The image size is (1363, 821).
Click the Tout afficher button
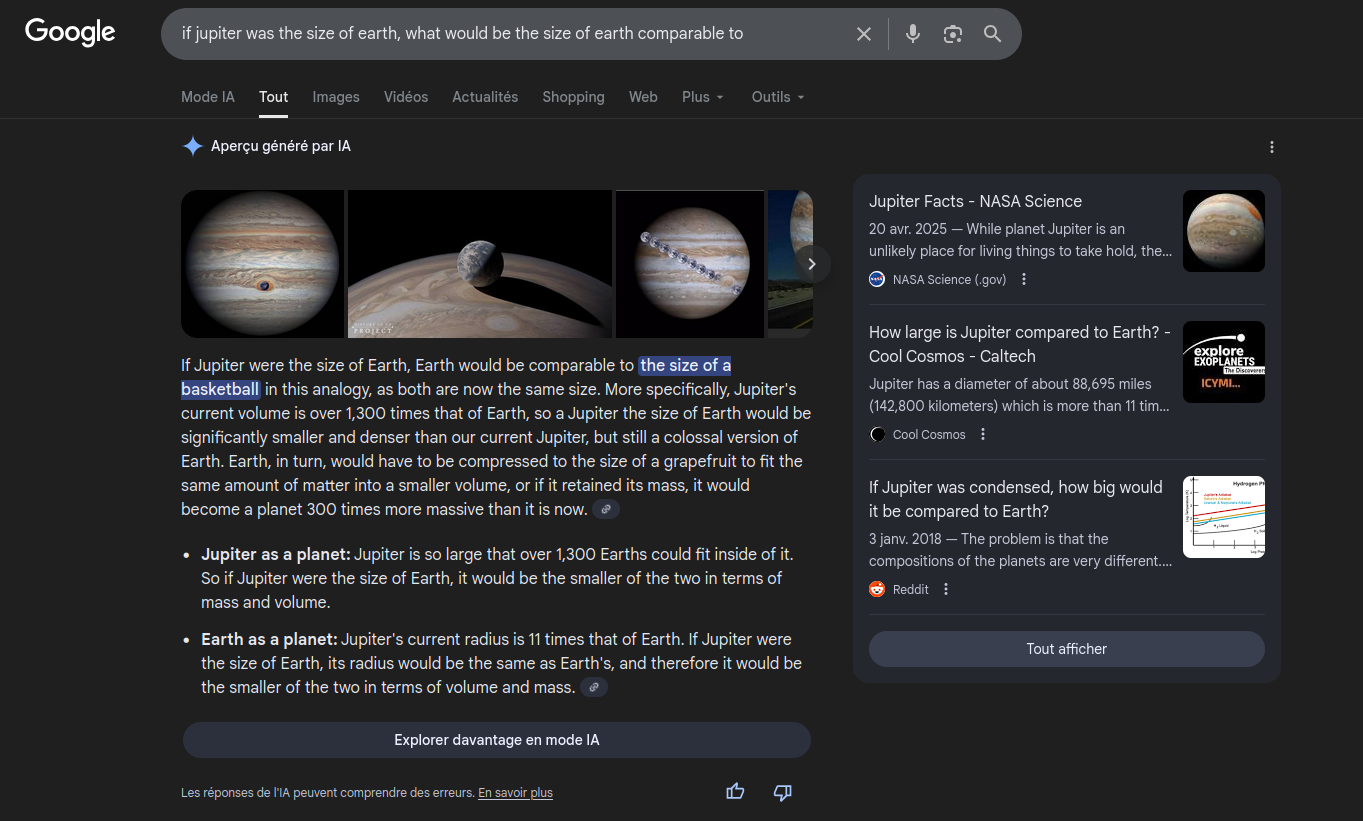tap(1067, 649)
